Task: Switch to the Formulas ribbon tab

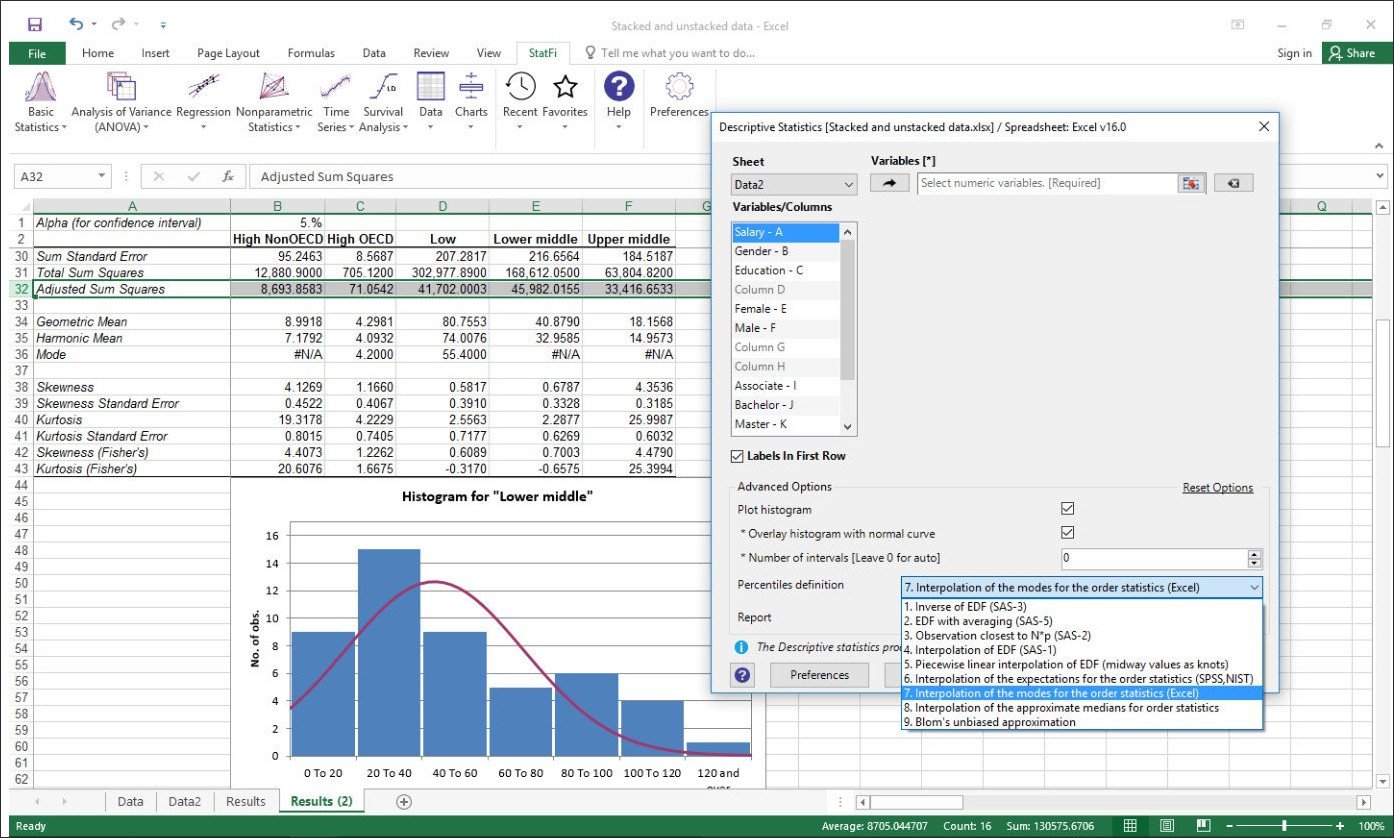Action: (x=311, y=53)
